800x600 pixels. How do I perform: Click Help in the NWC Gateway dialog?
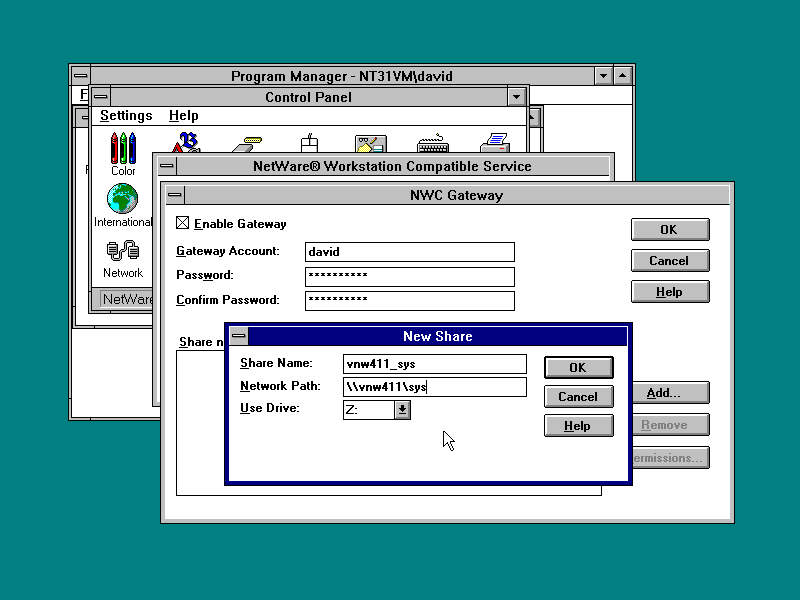coord(670,292)
